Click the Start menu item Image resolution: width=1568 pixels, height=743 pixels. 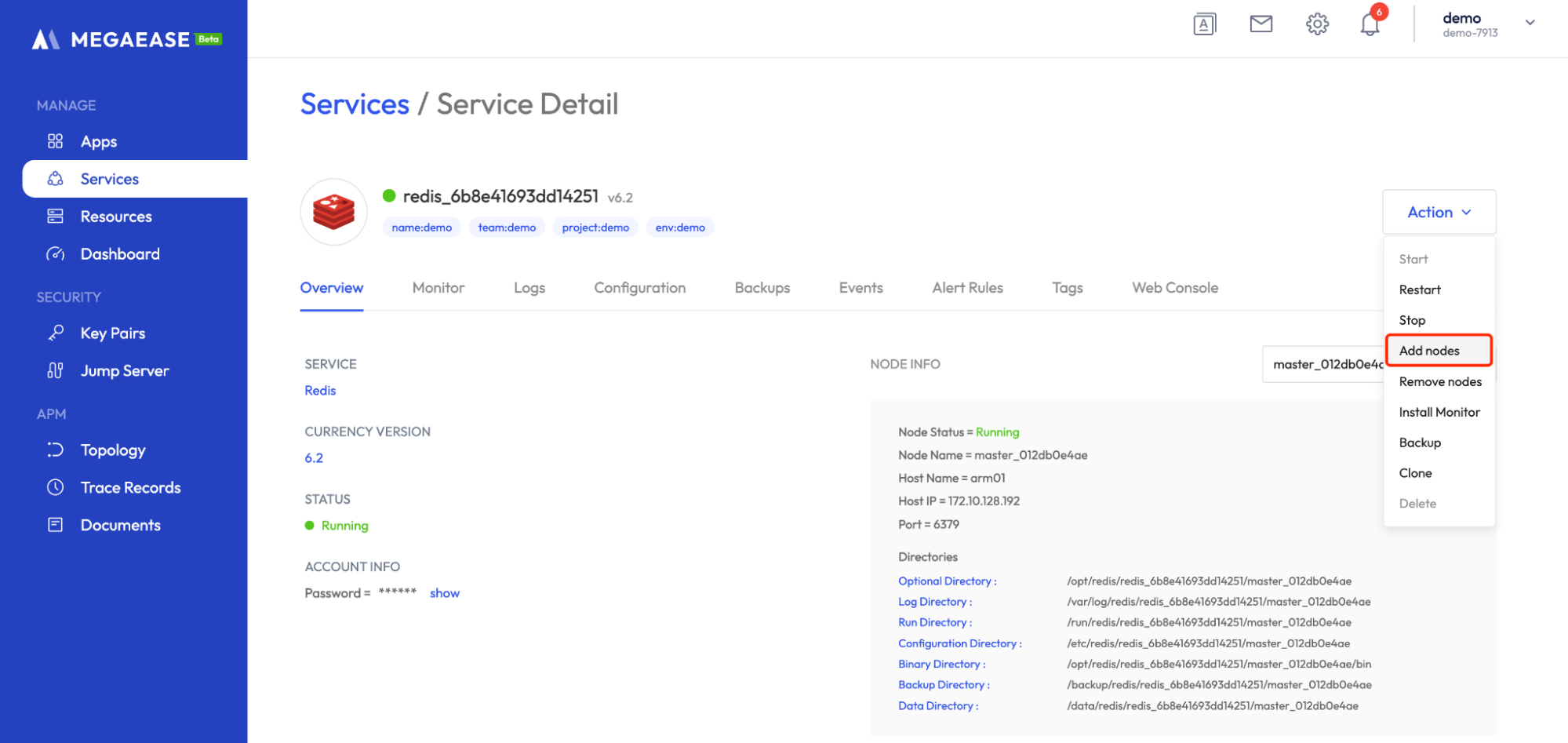(x=1413, y=259)
